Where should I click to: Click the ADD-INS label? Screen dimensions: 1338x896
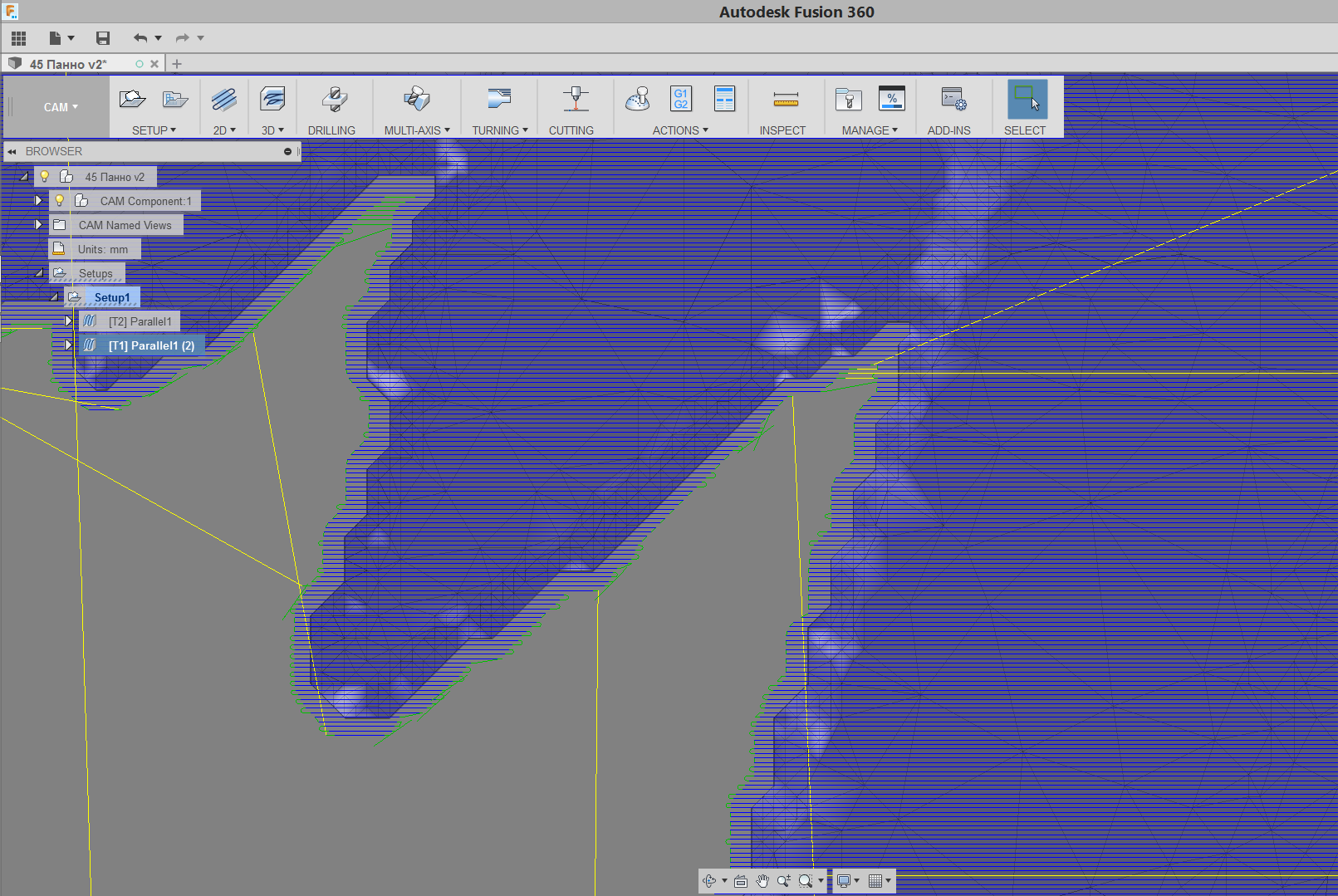(x=949, y=130)
